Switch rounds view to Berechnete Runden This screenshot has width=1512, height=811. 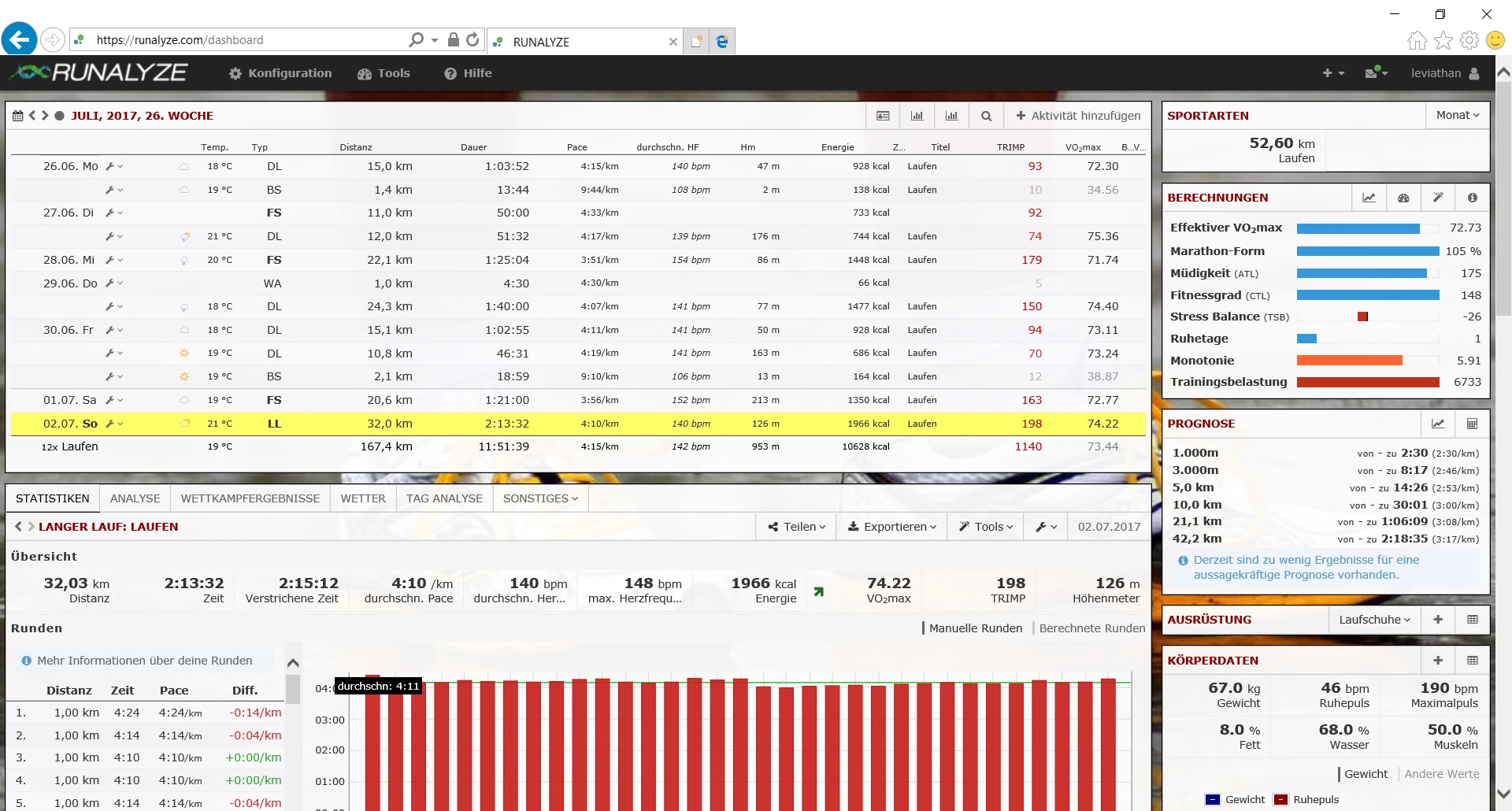(1091, 628)
